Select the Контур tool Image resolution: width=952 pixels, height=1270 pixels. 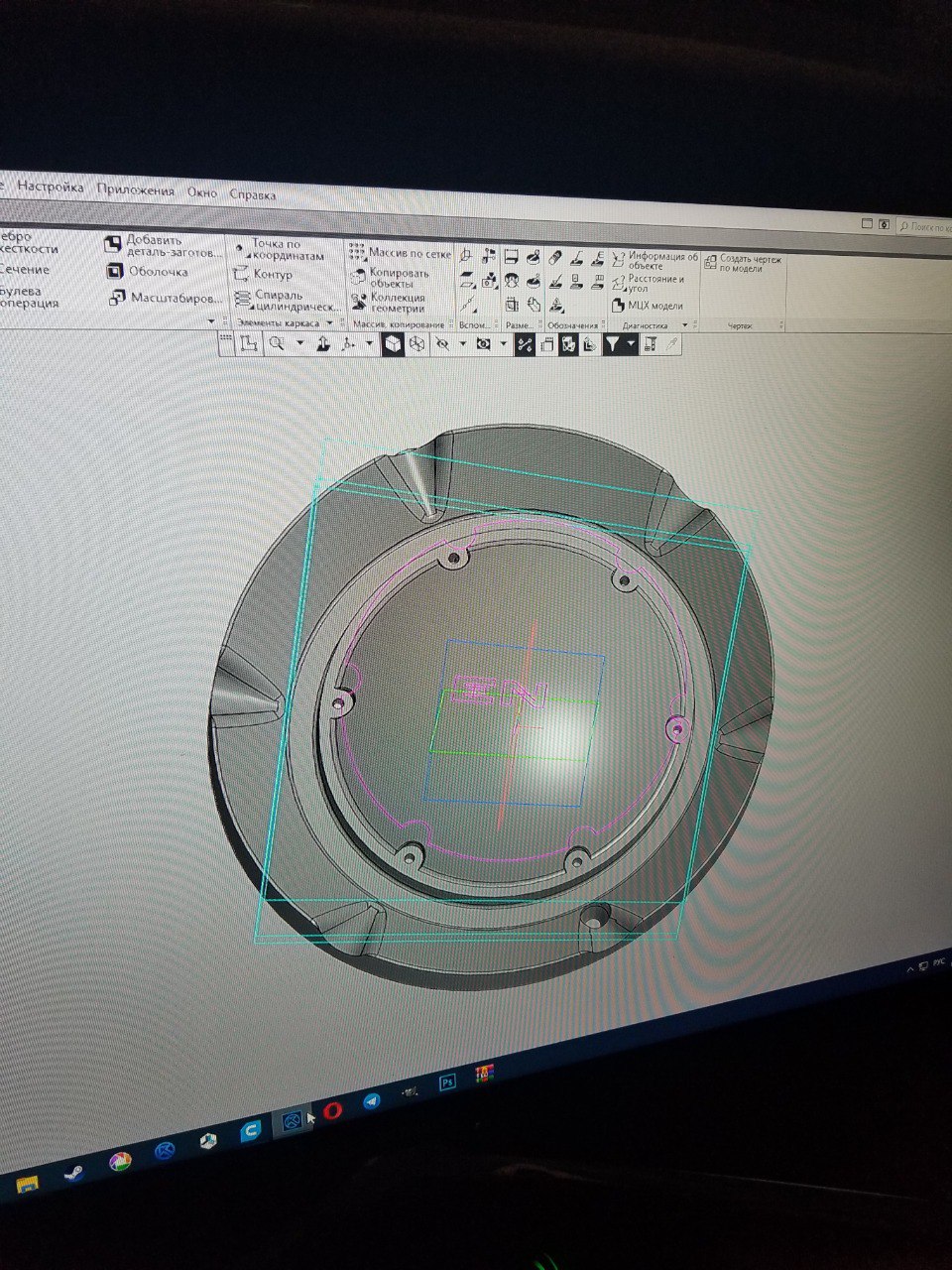click(263, 274)
